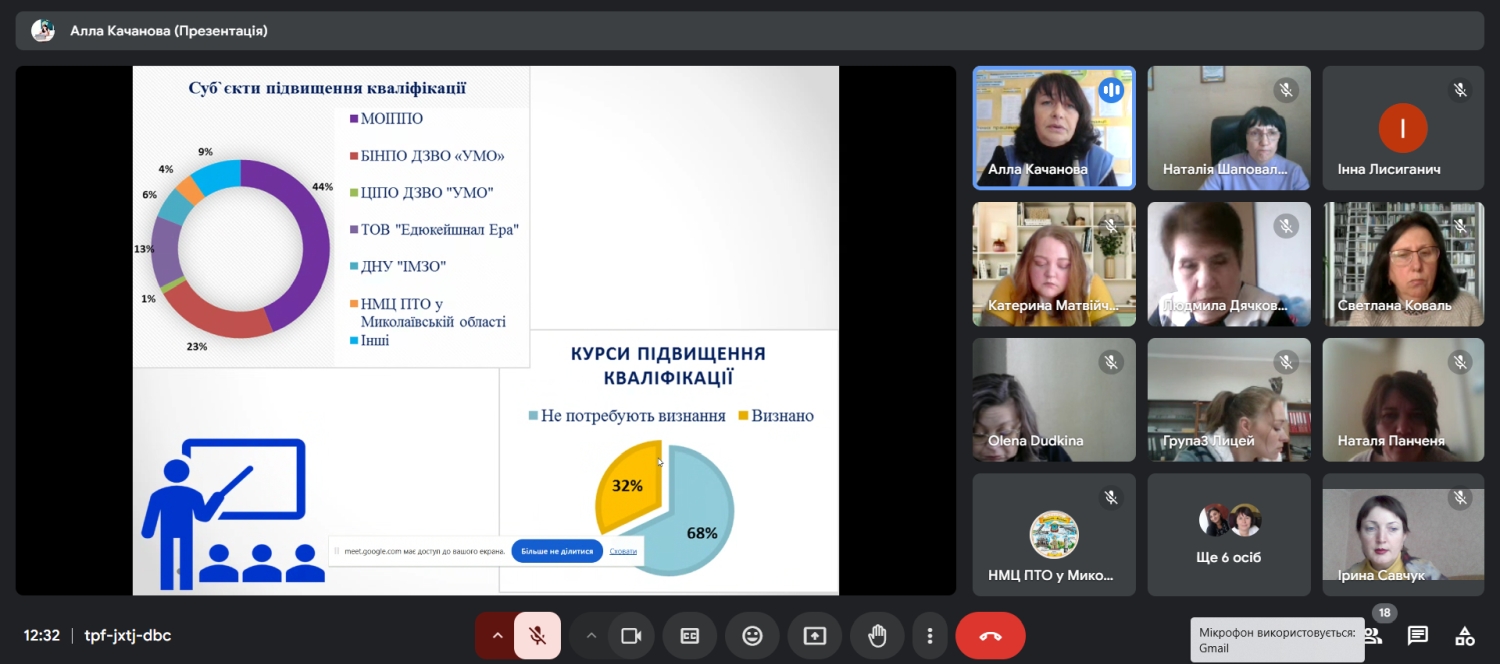Screen dimensions: 1500x664
Task: Select Катерина Матвійч video tile
Action: coord(1054,264)
